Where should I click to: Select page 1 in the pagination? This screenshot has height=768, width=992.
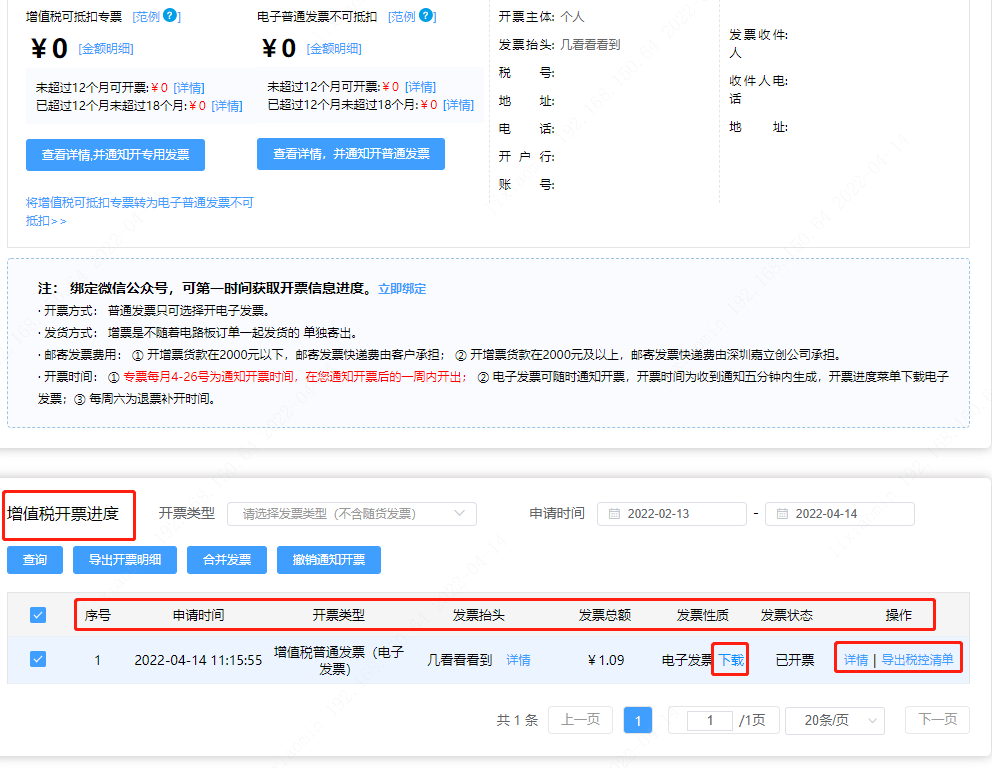click(638, 720)
